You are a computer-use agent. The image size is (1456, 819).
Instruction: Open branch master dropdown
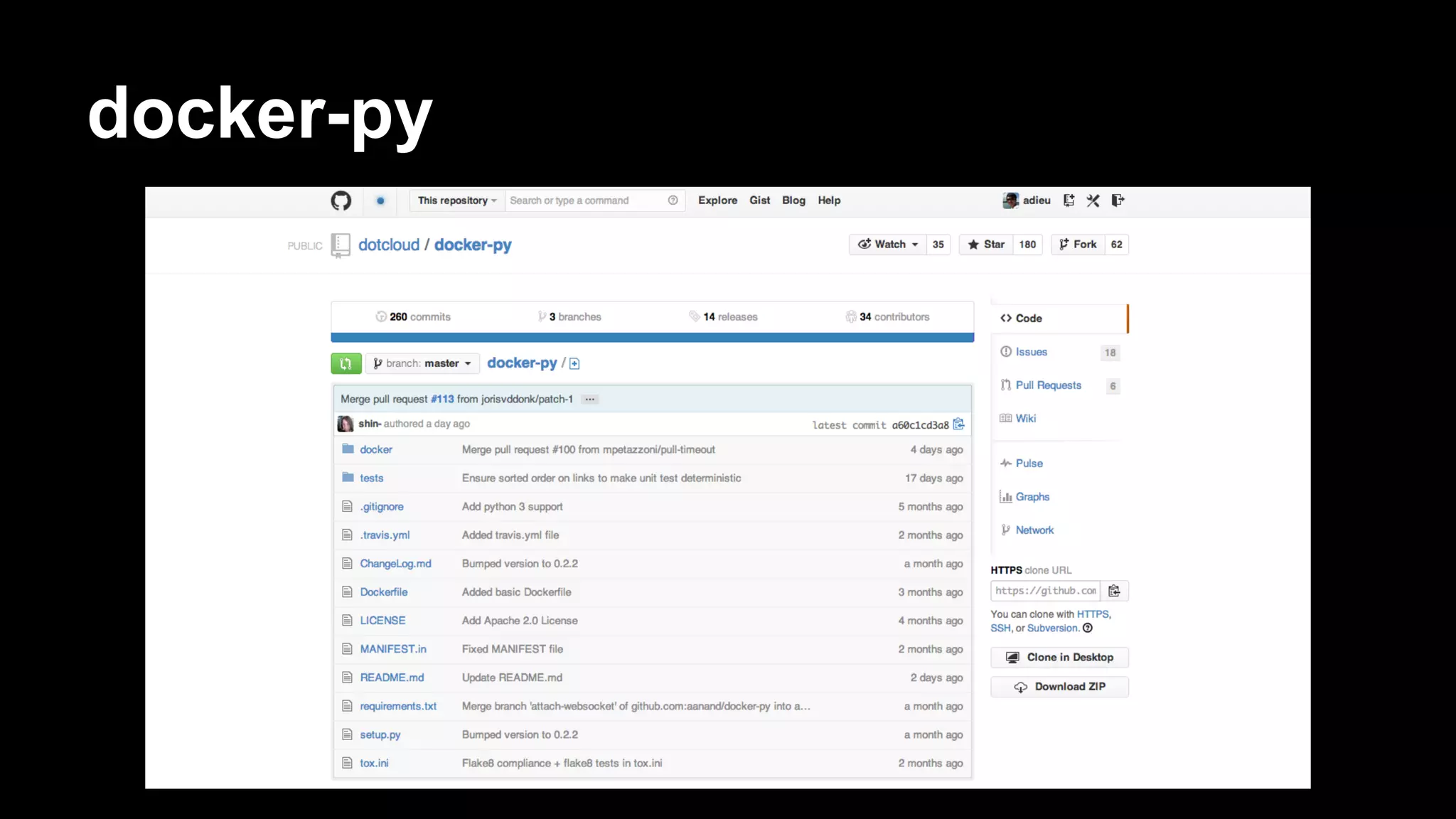point(422,364)
